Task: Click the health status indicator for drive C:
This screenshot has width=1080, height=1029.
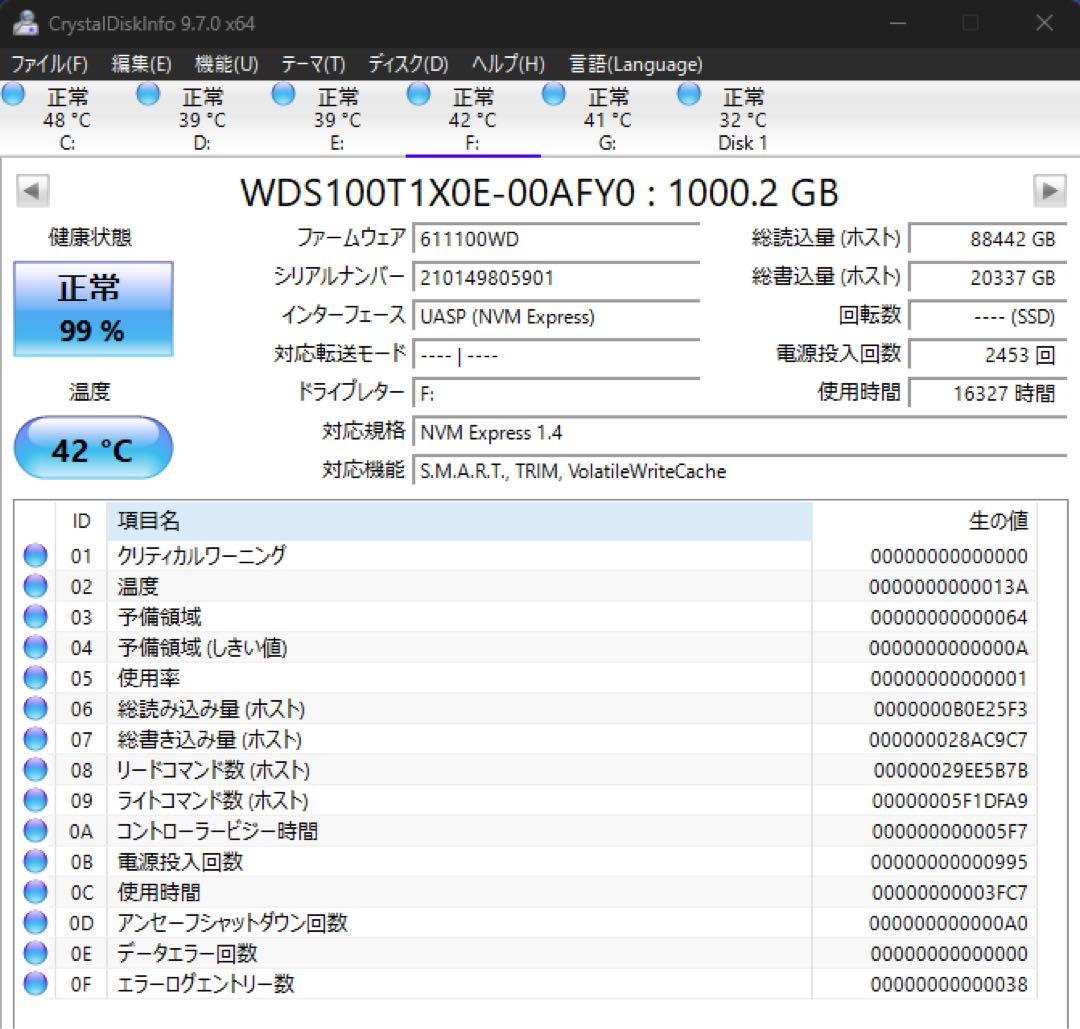Action: tap(14, 94)
